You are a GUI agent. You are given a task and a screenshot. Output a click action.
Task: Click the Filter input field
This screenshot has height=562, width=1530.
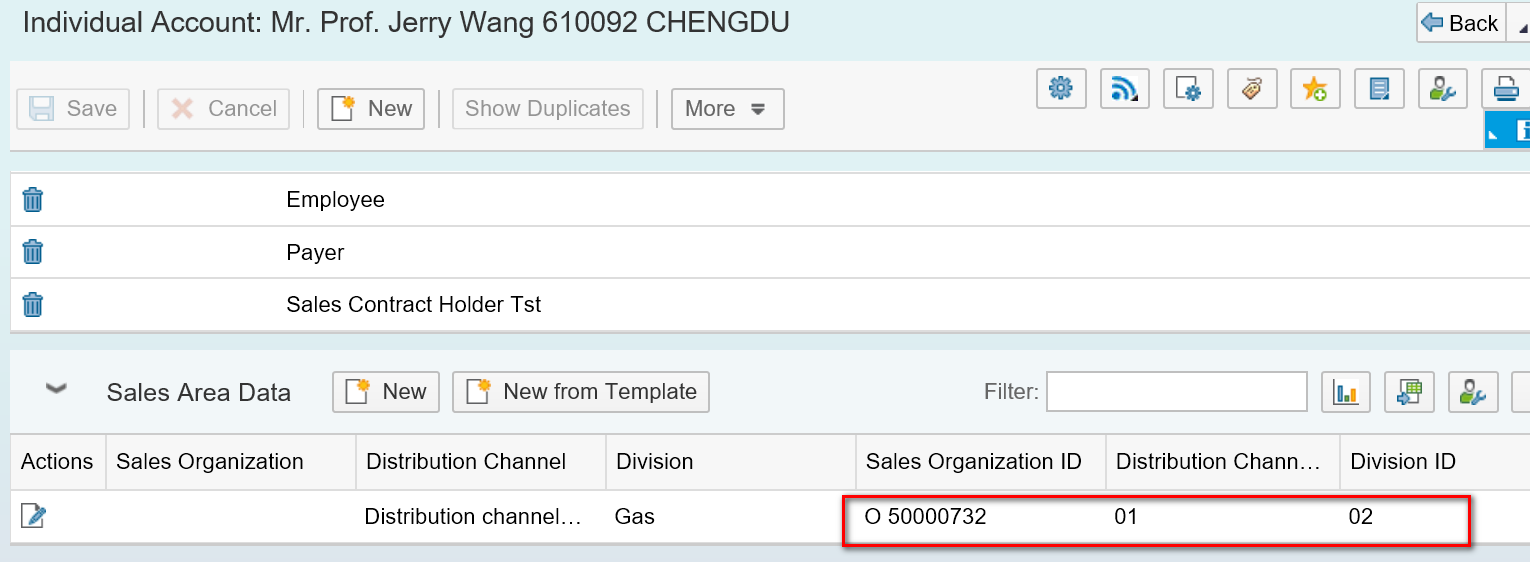click(1176, 392)
